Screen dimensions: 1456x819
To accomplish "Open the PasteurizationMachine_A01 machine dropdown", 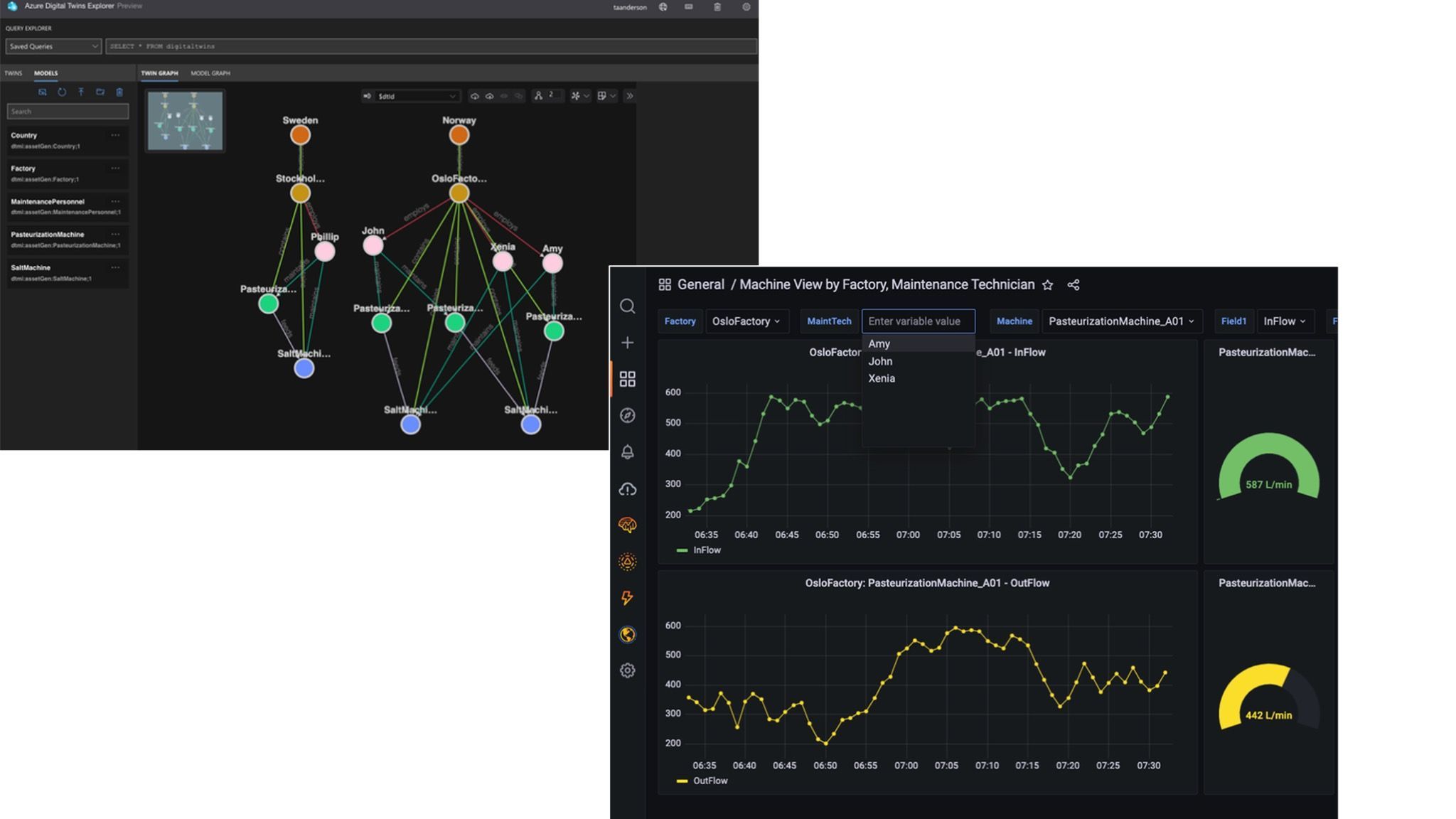I will click(x=1121, y=321).
